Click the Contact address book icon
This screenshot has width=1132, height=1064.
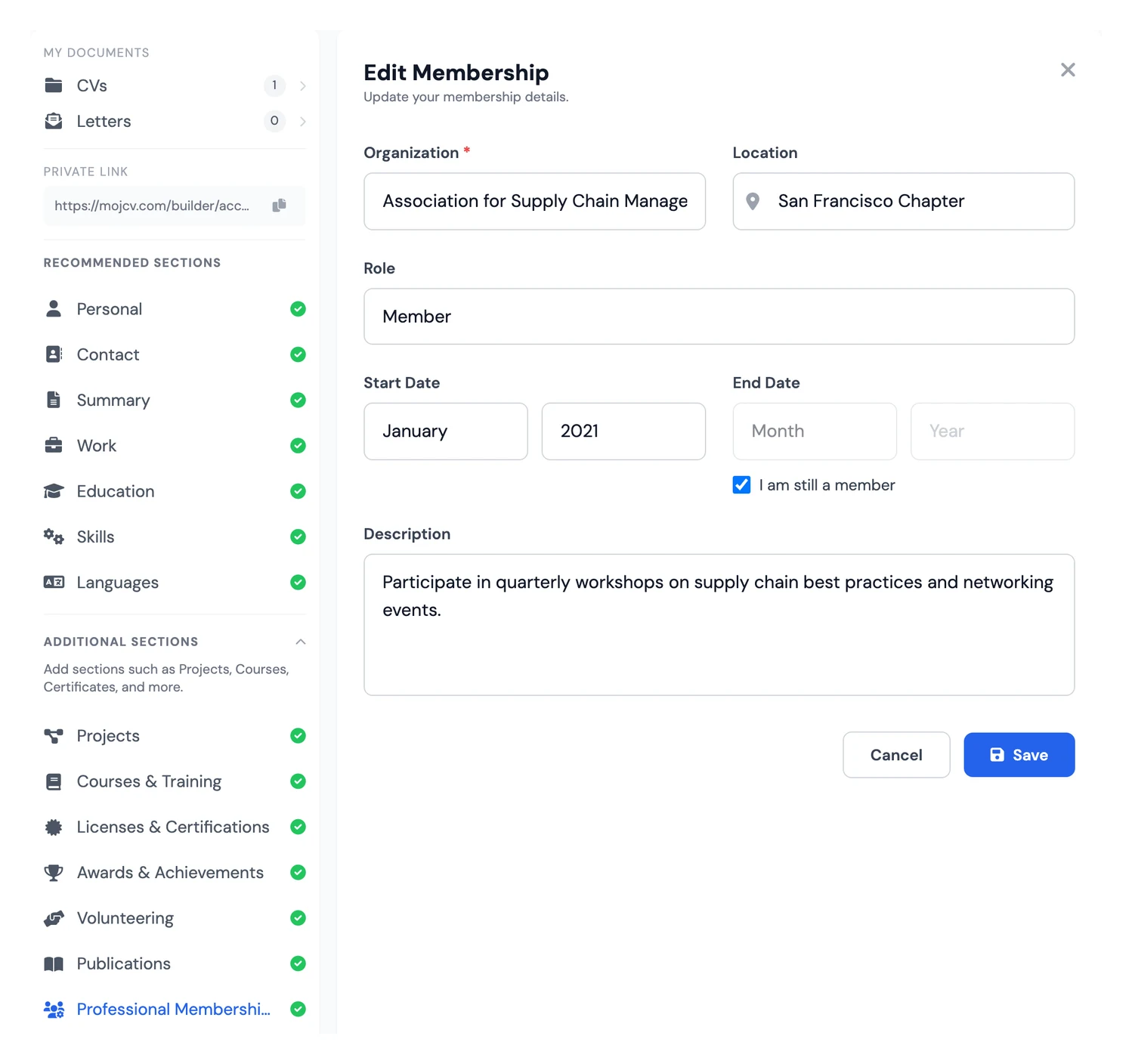[54, 354]
